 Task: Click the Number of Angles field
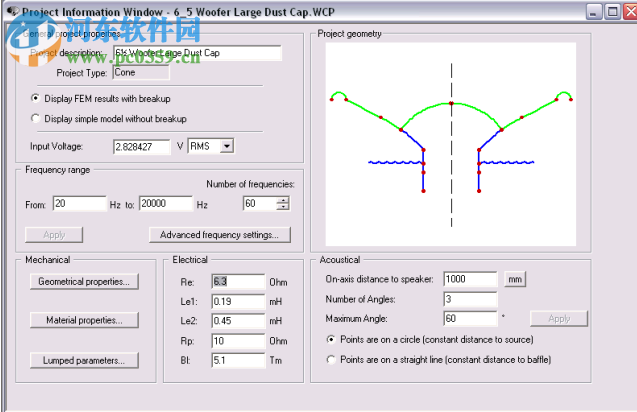click(470, 299)
